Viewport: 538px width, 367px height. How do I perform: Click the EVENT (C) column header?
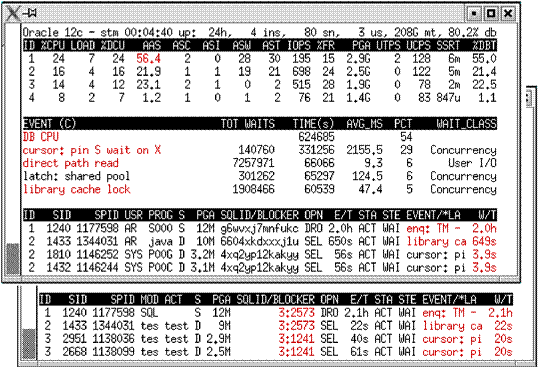coord(49,124)
